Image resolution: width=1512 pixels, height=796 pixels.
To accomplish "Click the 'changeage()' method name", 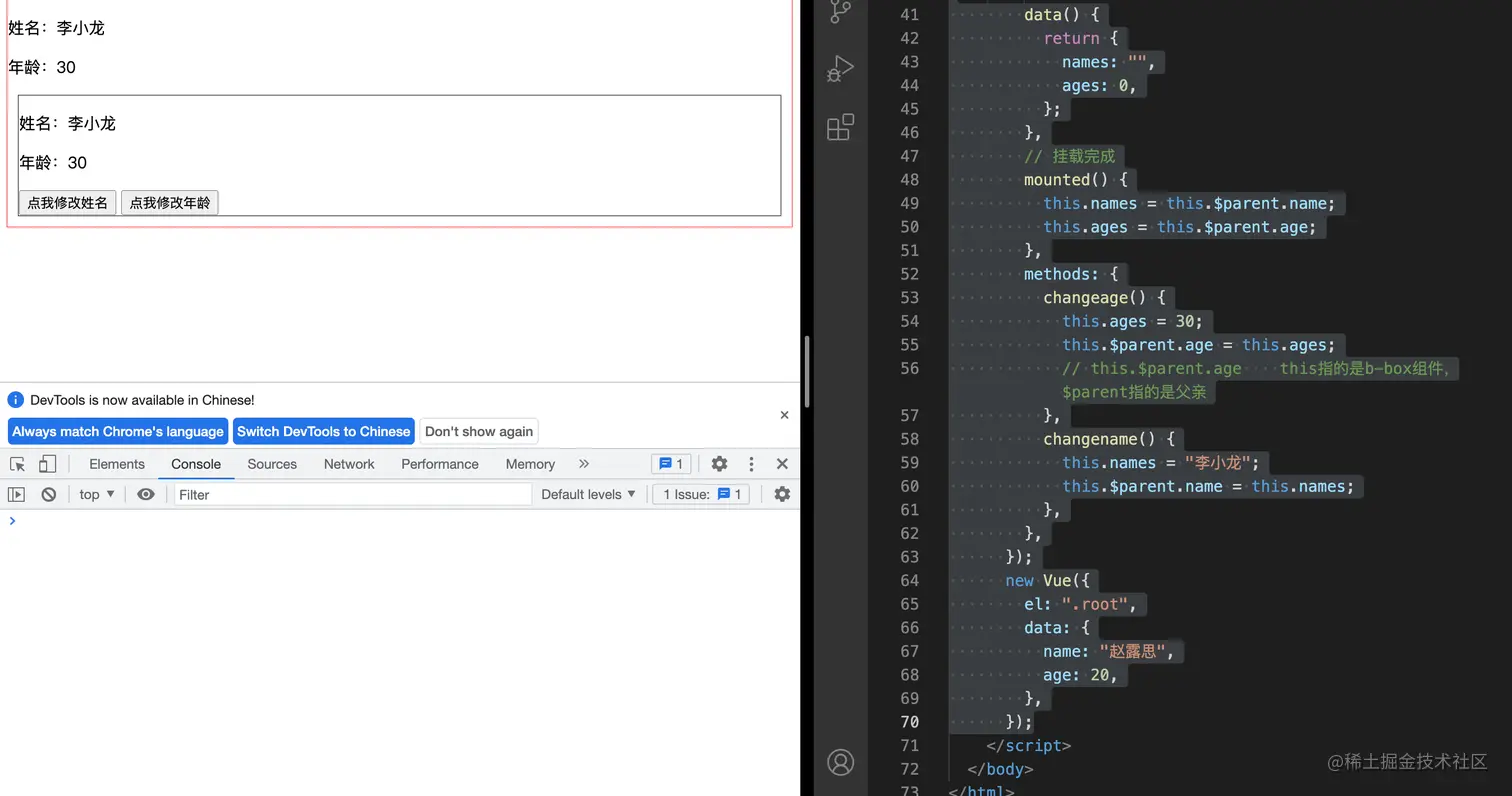I will (1094, 298).
